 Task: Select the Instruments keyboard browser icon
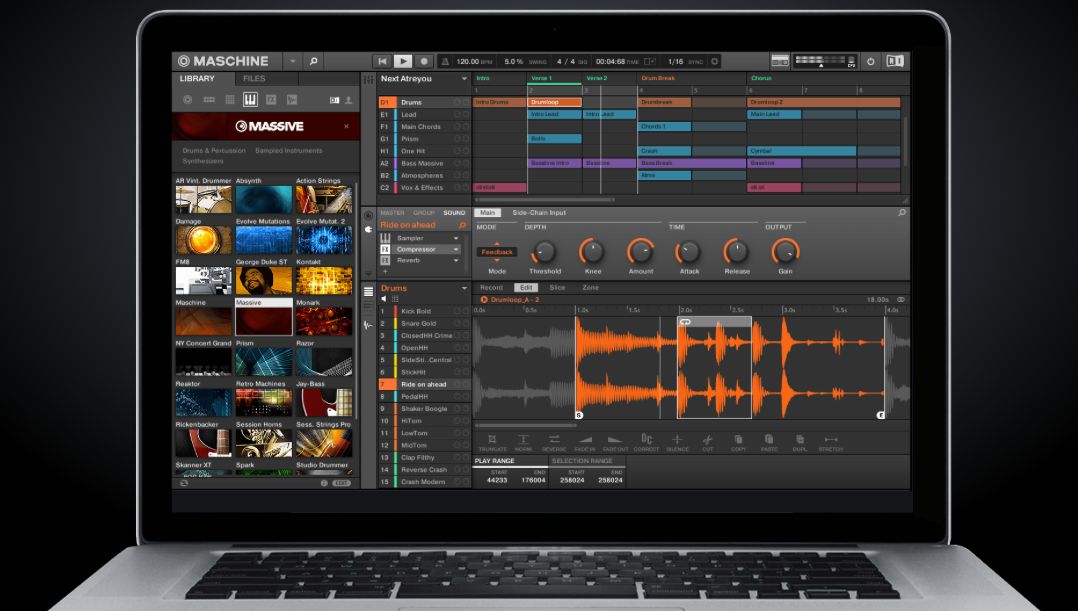click(x=250, y=100)
